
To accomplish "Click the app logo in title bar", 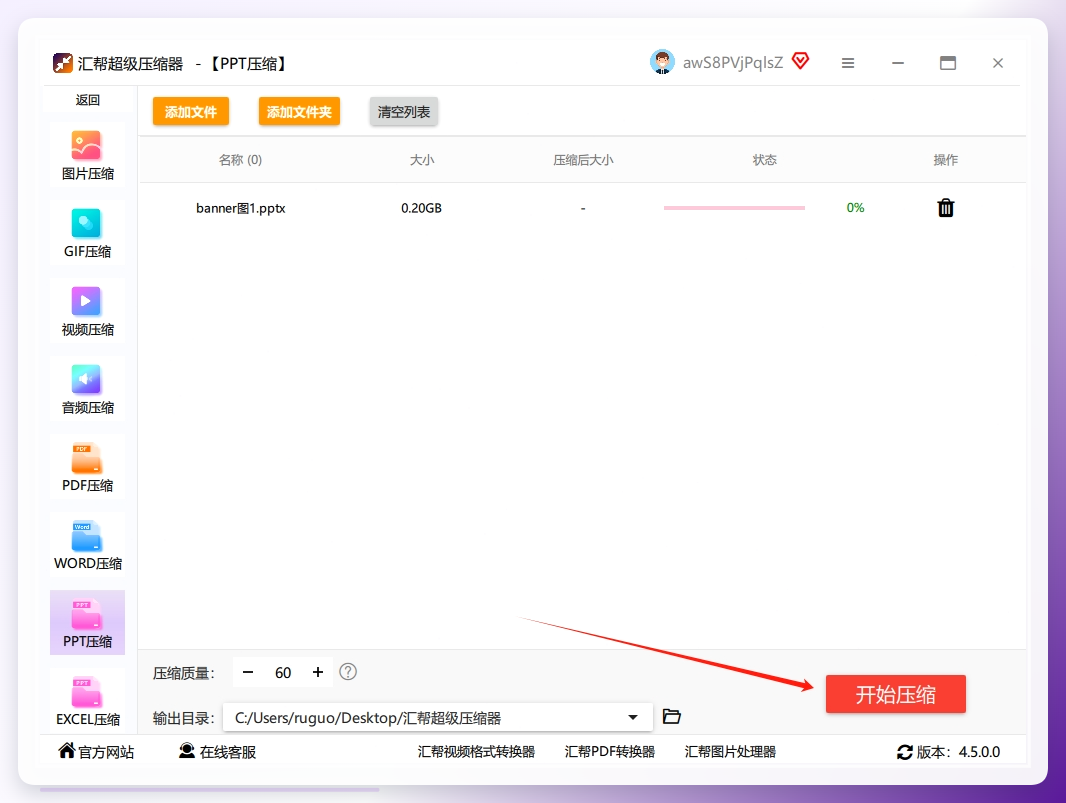I will coord(63,63).
